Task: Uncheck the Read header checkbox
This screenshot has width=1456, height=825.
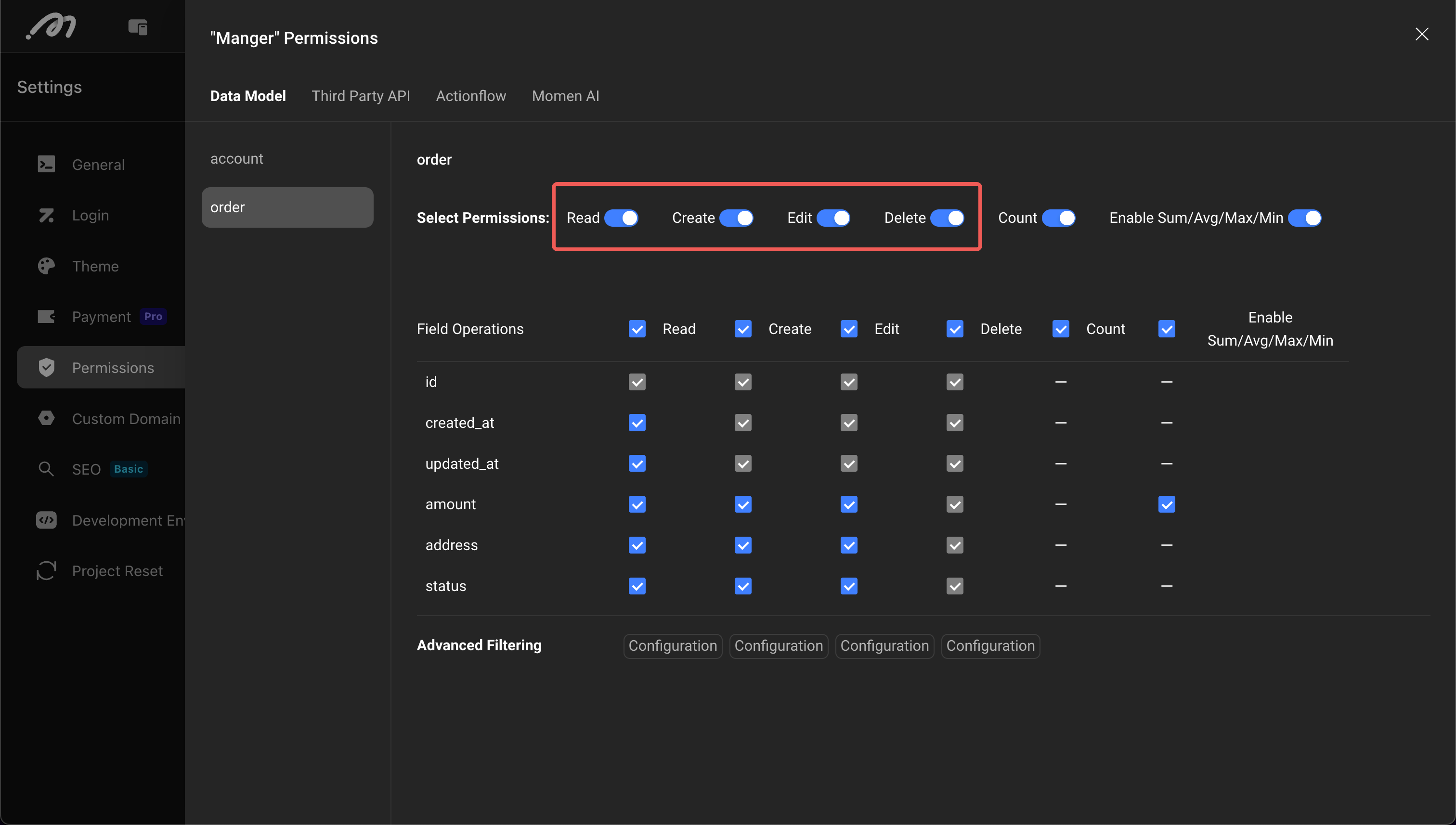Action: [x=637, y=329]
